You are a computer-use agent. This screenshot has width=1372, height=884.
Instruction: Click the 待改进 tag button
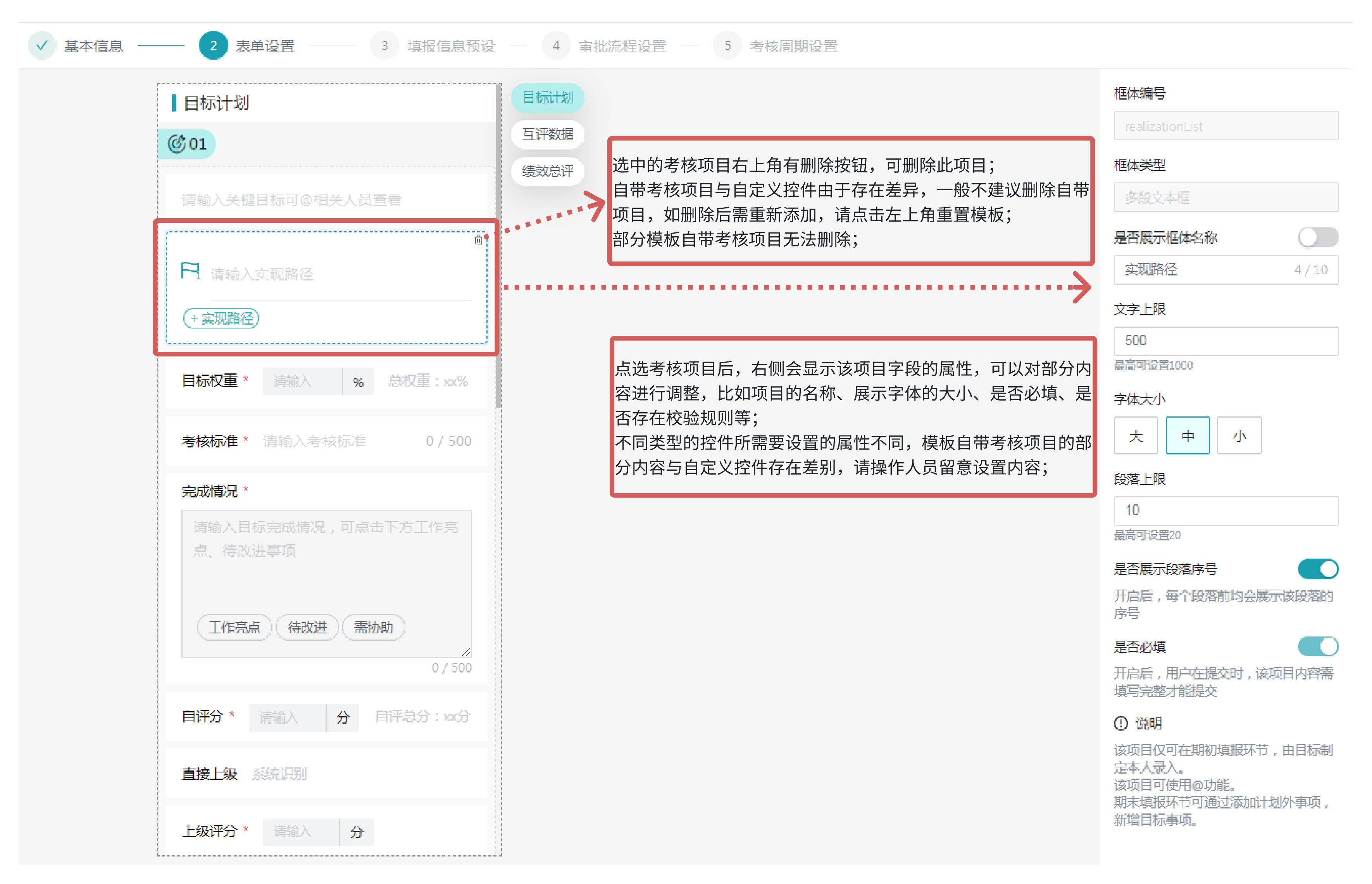click(x=307, y=627)
